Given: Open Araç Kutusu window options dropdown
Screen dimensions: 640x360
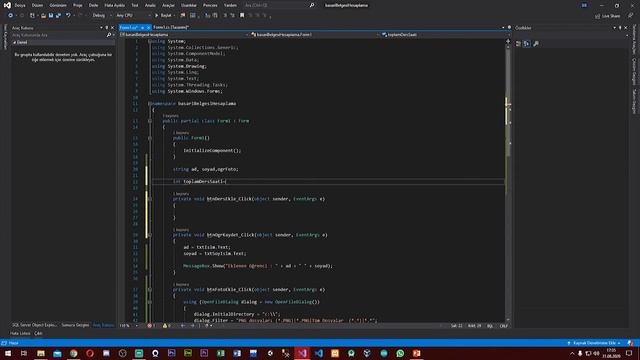Looking at the screenshot, I should point(101,28).
